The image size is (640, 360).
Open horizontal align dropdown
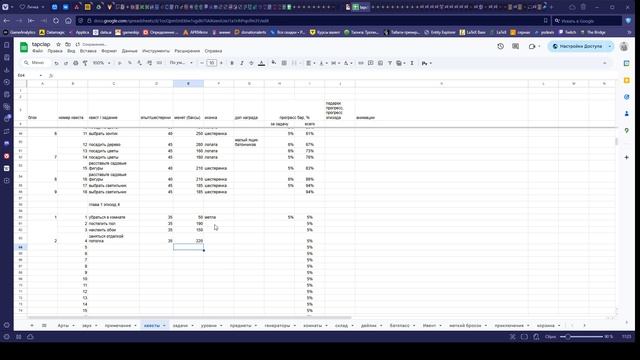pyautogui.click(x=311, y=63)
